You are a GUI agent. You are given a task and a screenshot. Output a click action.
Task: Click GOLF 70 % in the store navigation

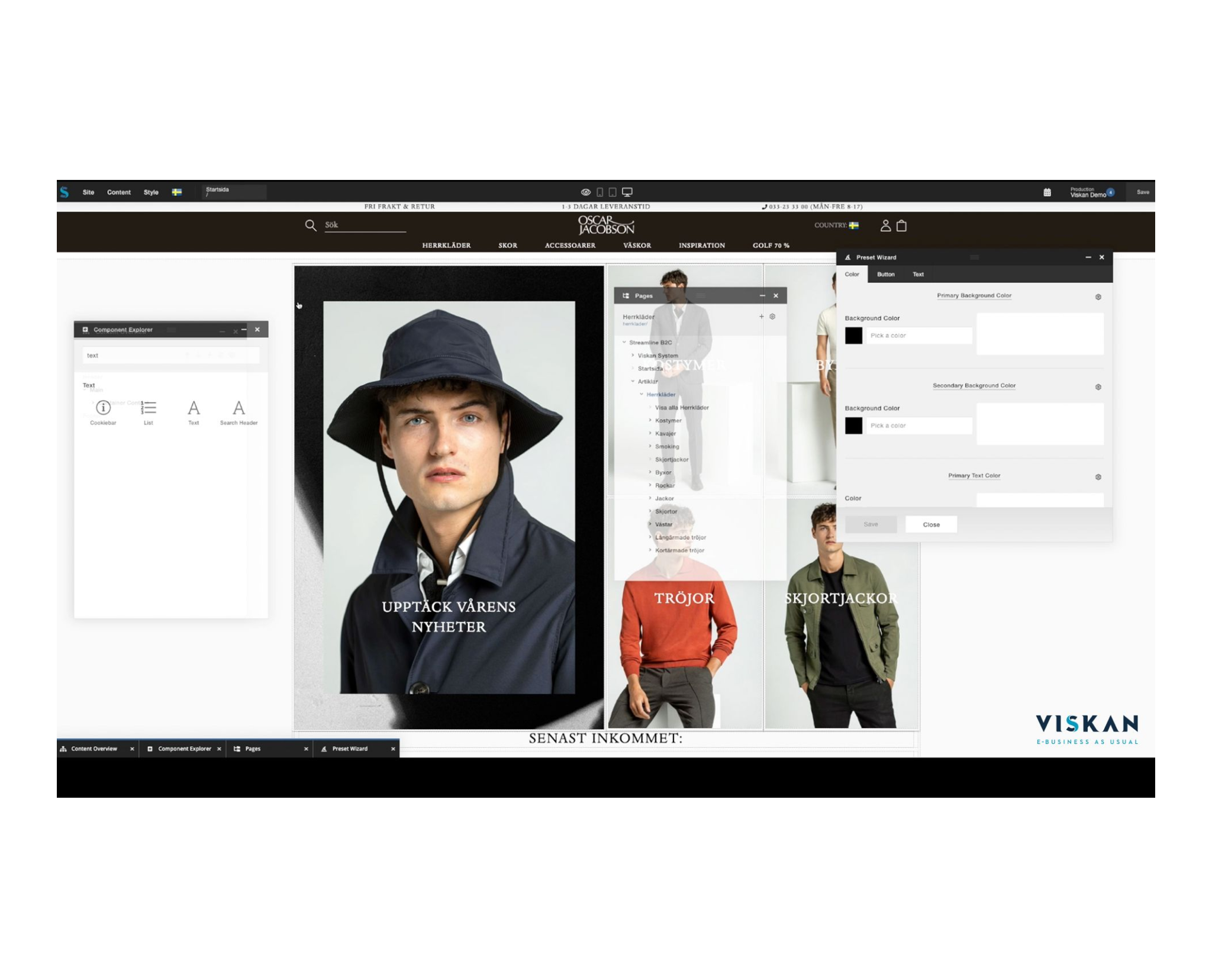pos(771,246)
